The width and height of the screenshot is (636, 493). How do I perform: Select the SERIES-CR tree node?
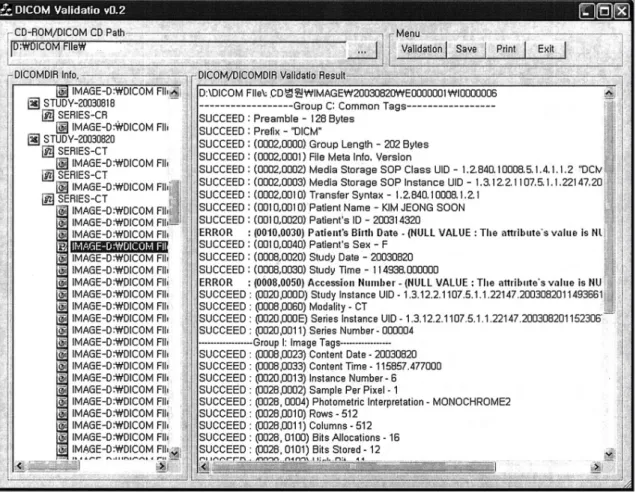point(82,115)
